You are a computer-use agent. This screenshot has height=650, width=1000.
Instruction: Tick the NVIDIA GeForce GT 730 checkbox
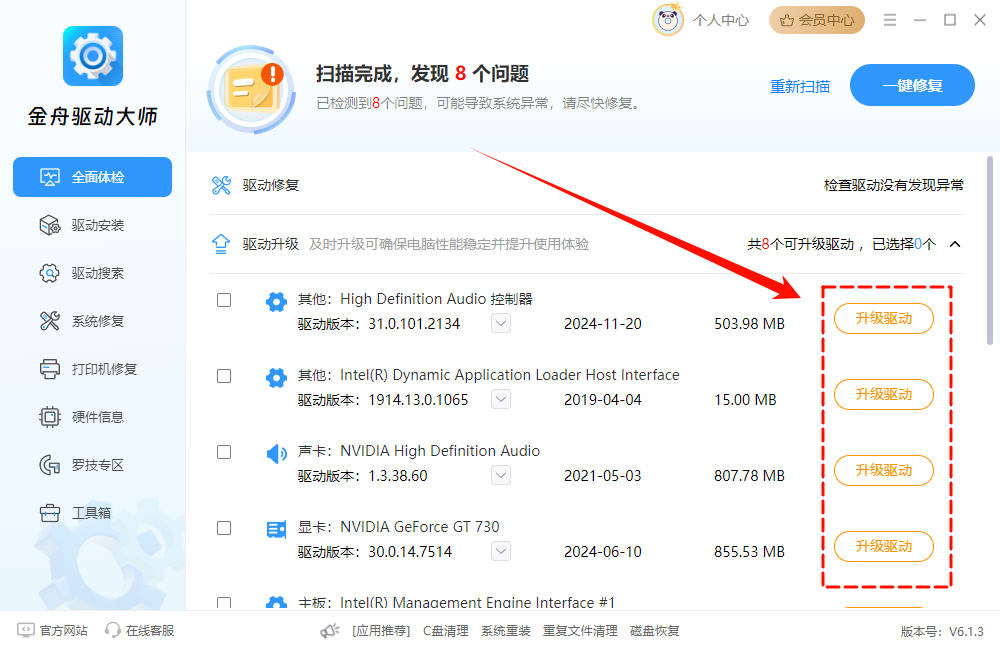[x=224, y=528]
